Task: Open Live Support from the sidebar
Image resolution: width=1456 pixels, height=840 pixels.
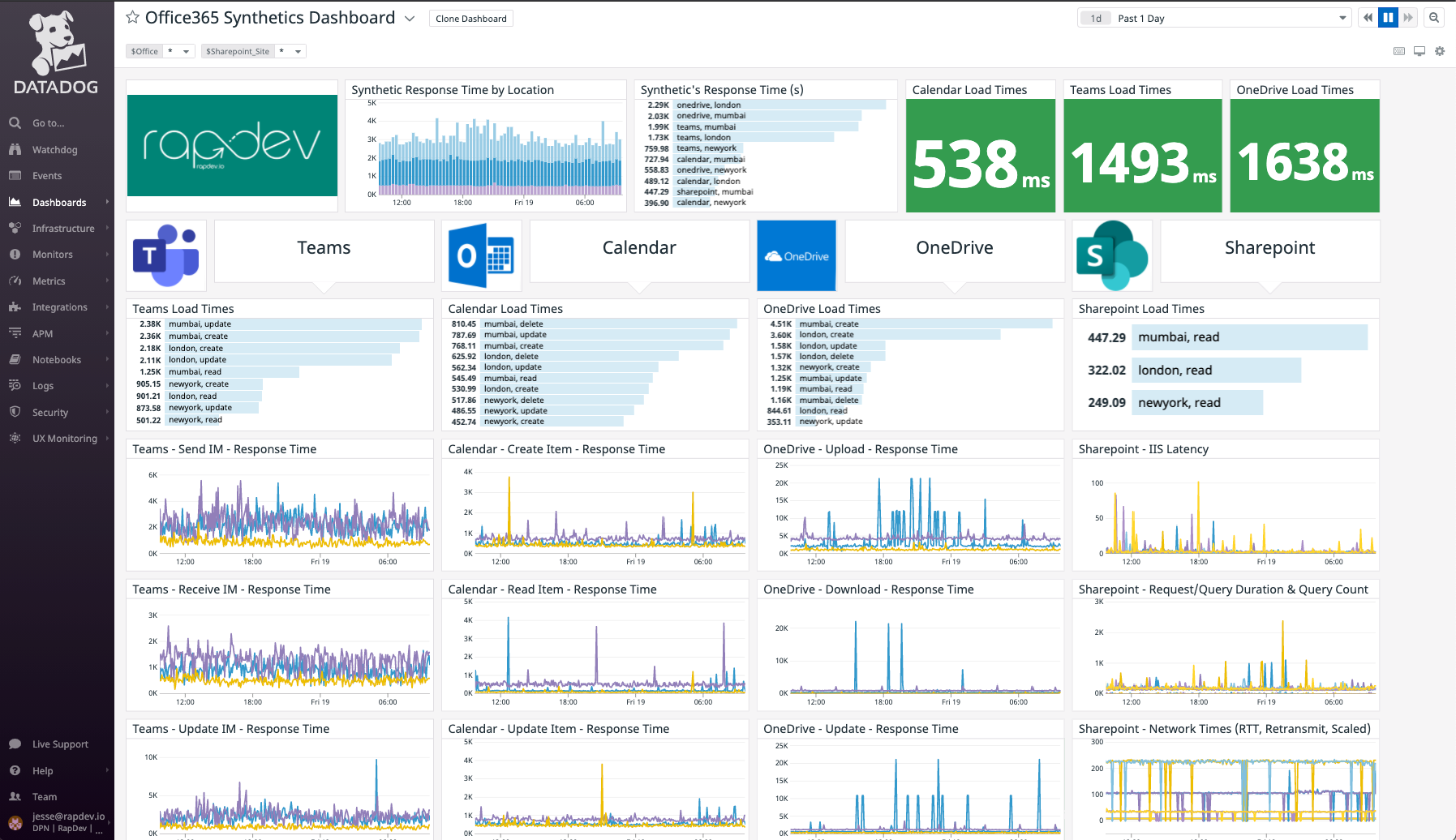Action: (x=59, y=744)
